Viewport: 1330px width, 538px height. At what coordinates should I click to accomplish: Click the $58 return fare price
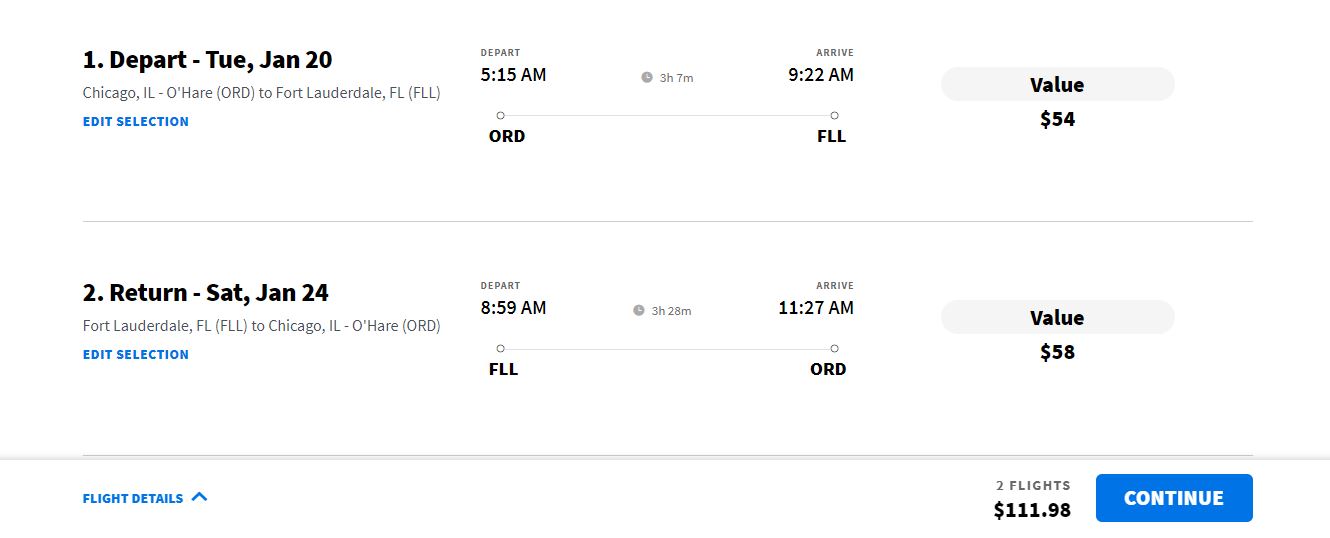[1057, 352]
